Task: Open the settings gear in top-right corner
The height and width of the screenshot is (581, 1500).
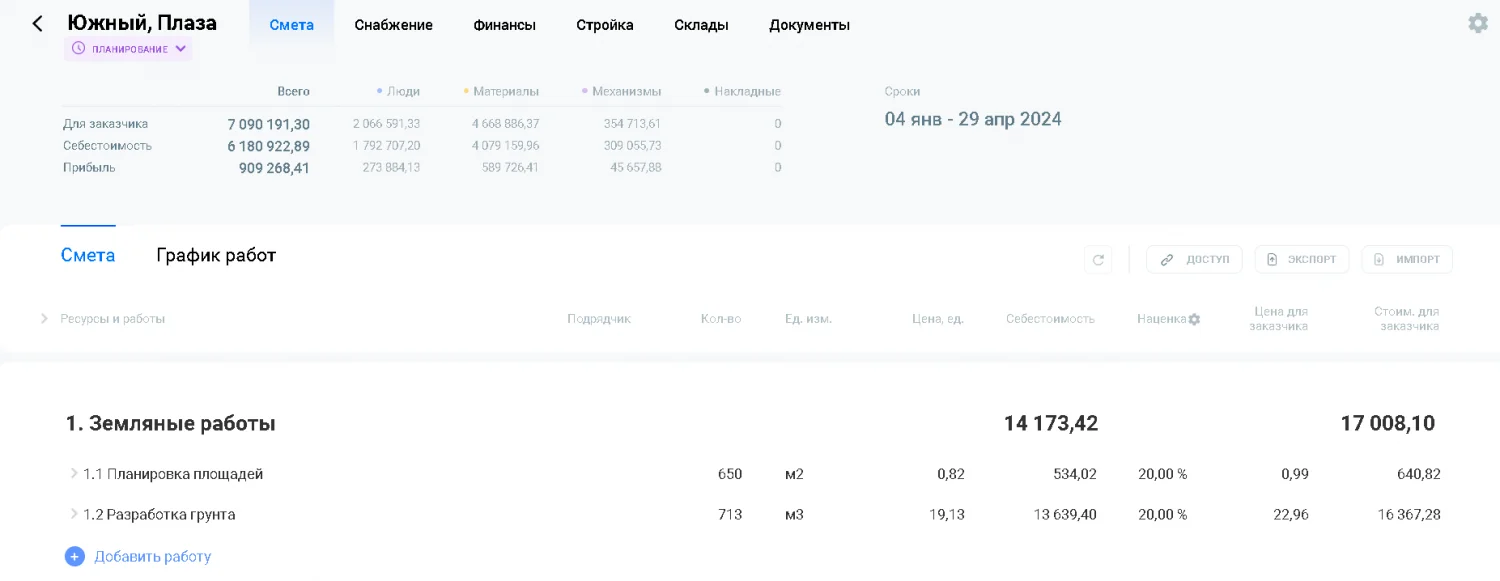Action: coord(1477,23)
